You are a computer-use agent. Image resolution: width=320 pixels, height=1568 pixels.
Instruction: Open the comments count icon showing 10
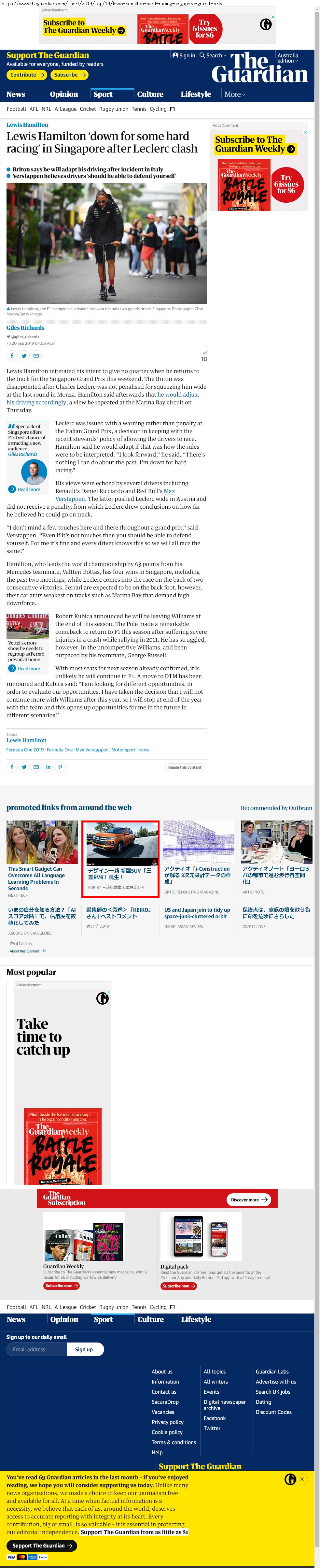click(x=204, y=356)
